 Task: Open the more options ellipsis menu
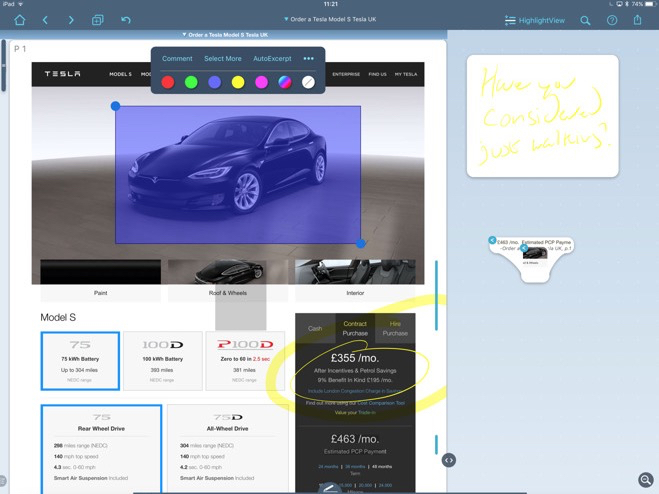(x=308, y=59)
